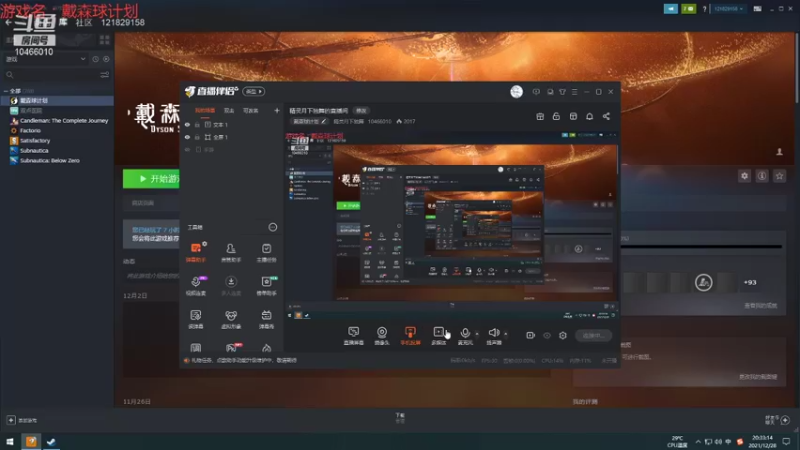Open the TV-shaped danmaku tool icon
This screenshot has height=450, width=800.
tap(266, 319)
